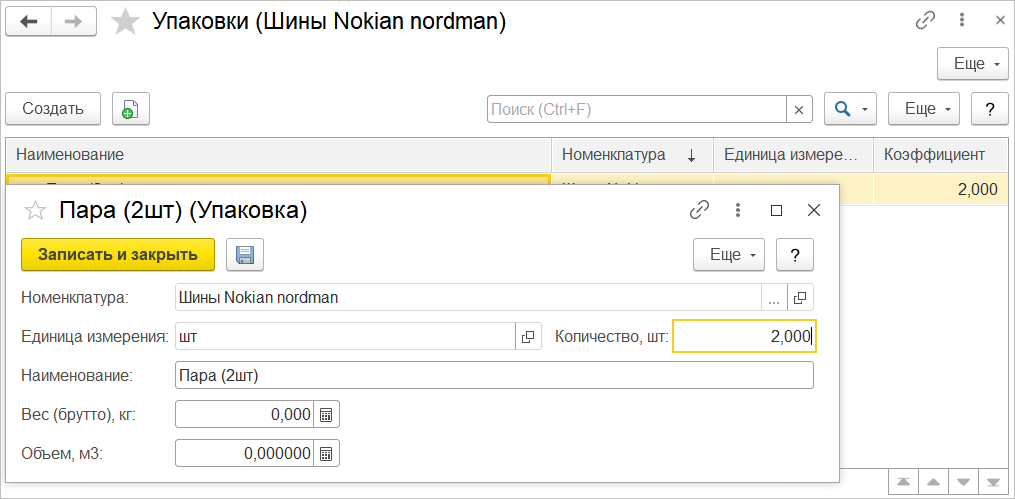This screenshot has height=499, width=1015.
Task: Open Еще dropdown in the dialog
Action: [x=729, y=255]
